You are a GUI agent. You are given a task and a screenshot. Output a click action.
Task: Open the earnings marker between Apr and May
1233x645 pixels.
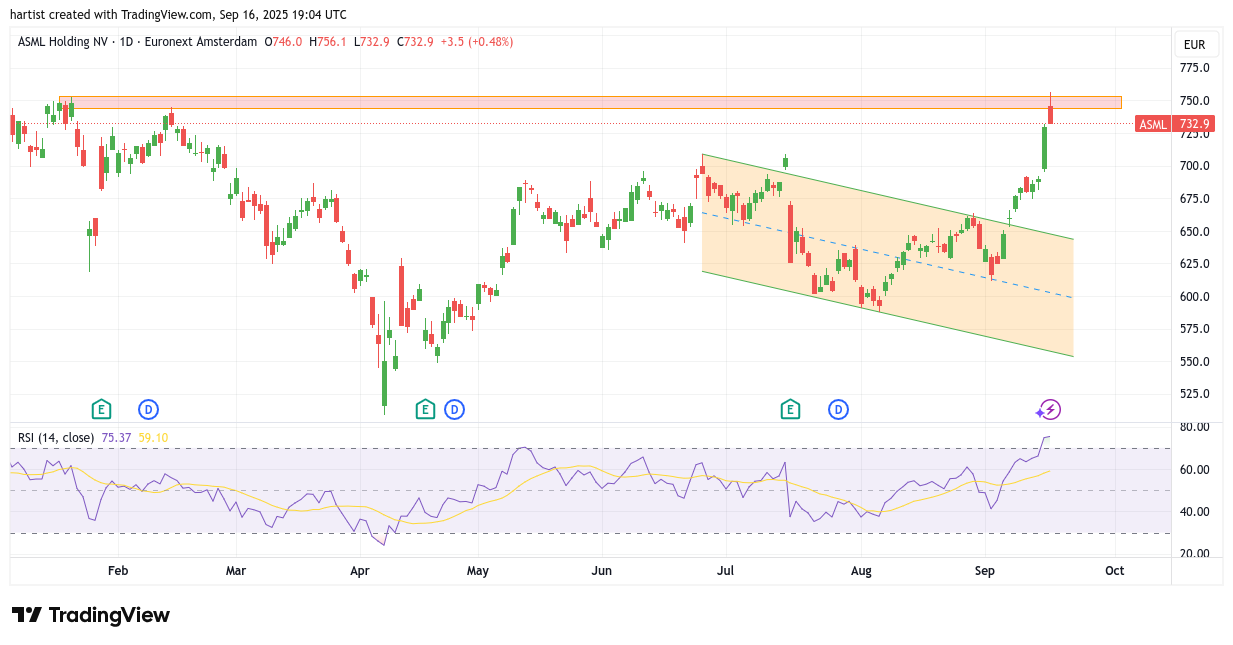425,409
